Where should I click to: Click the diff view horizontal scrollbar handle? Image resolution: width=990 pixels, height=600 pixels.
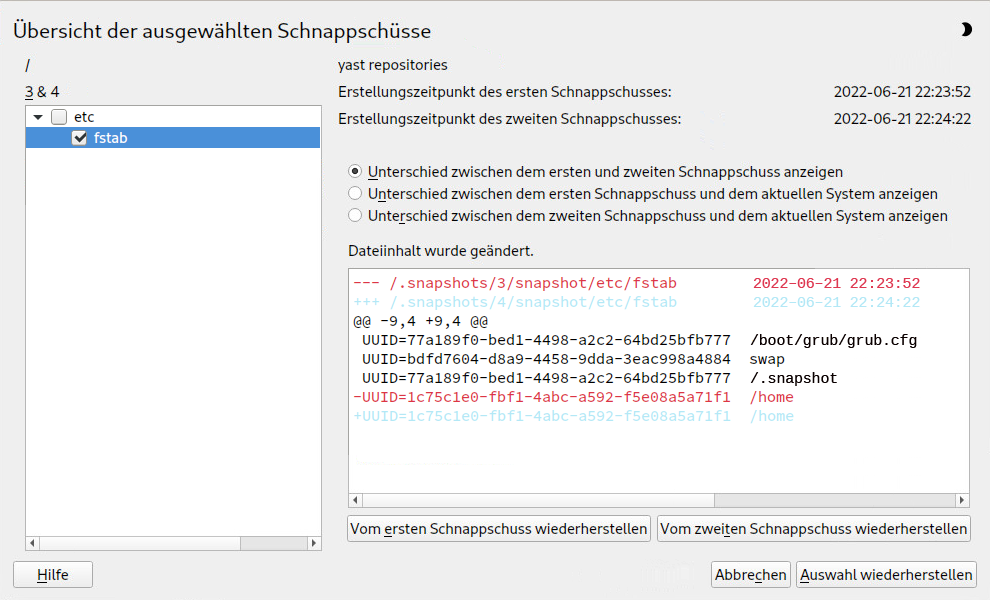click(540, 500)
